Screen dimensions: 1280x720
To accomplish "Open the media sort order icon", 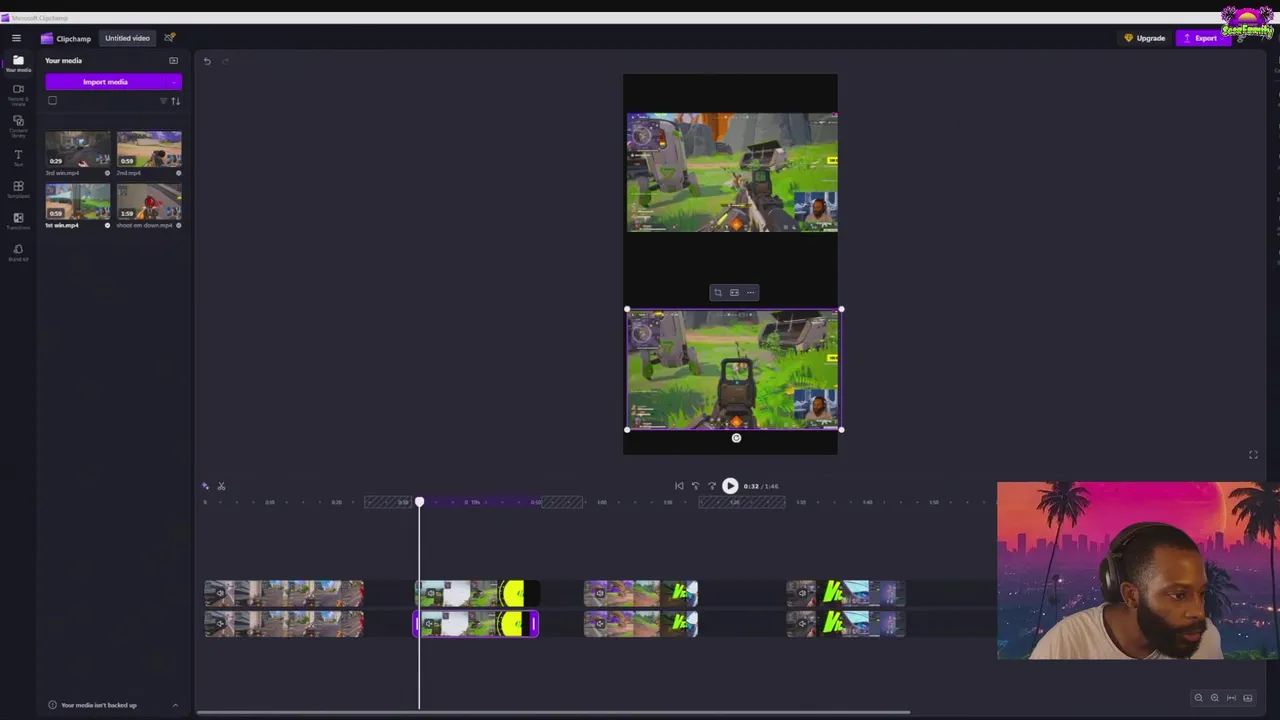I will pyautogui.click(x=176, y=101).
